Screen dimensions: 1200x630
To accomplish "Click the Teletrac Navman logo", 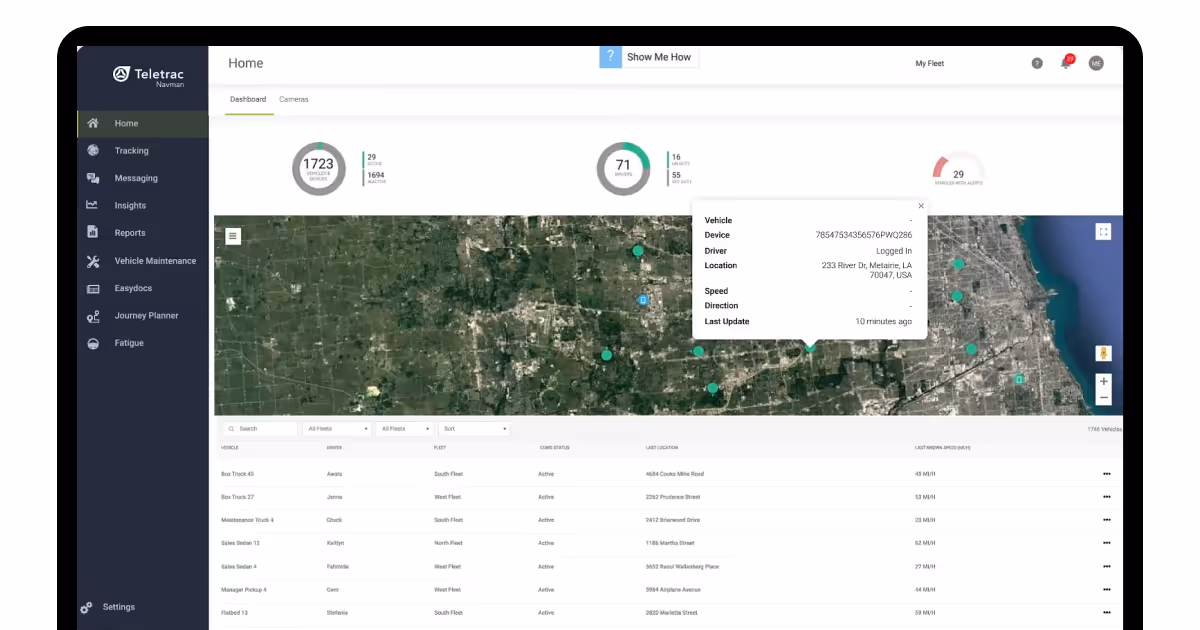I will [149, 76].
